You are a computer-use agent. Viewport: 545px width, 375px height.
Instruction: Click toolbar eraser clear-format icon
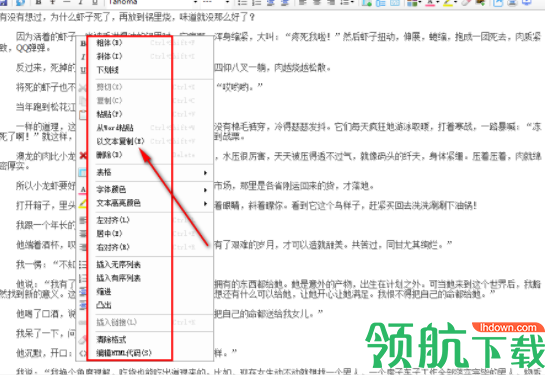(467, 2)
